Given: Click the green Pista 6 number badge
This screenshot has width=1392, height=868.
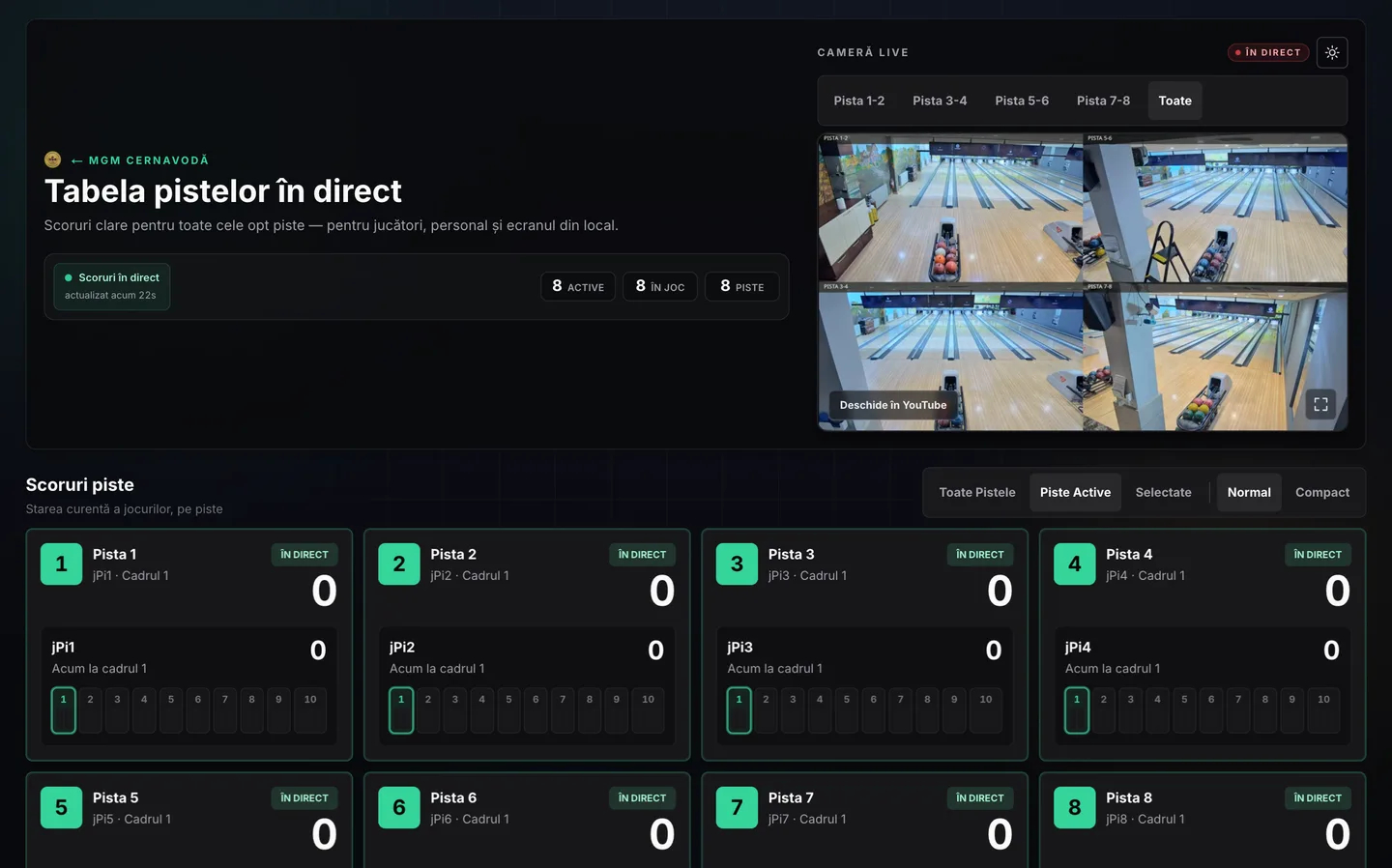Looking at the screenshot, I should 399,807.
